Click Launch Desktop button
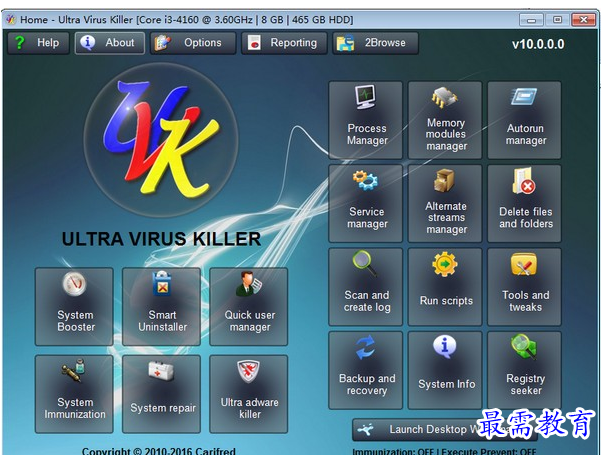Image resolution: width=601 pixels, height=455 pixels. pos(445,430)
